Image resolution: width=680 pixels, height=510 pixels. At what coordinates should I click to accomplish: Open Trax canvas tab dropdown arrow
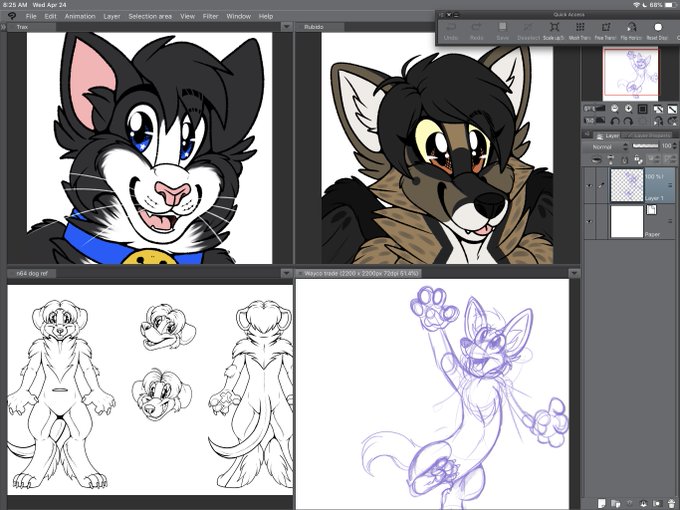point(286,27)
